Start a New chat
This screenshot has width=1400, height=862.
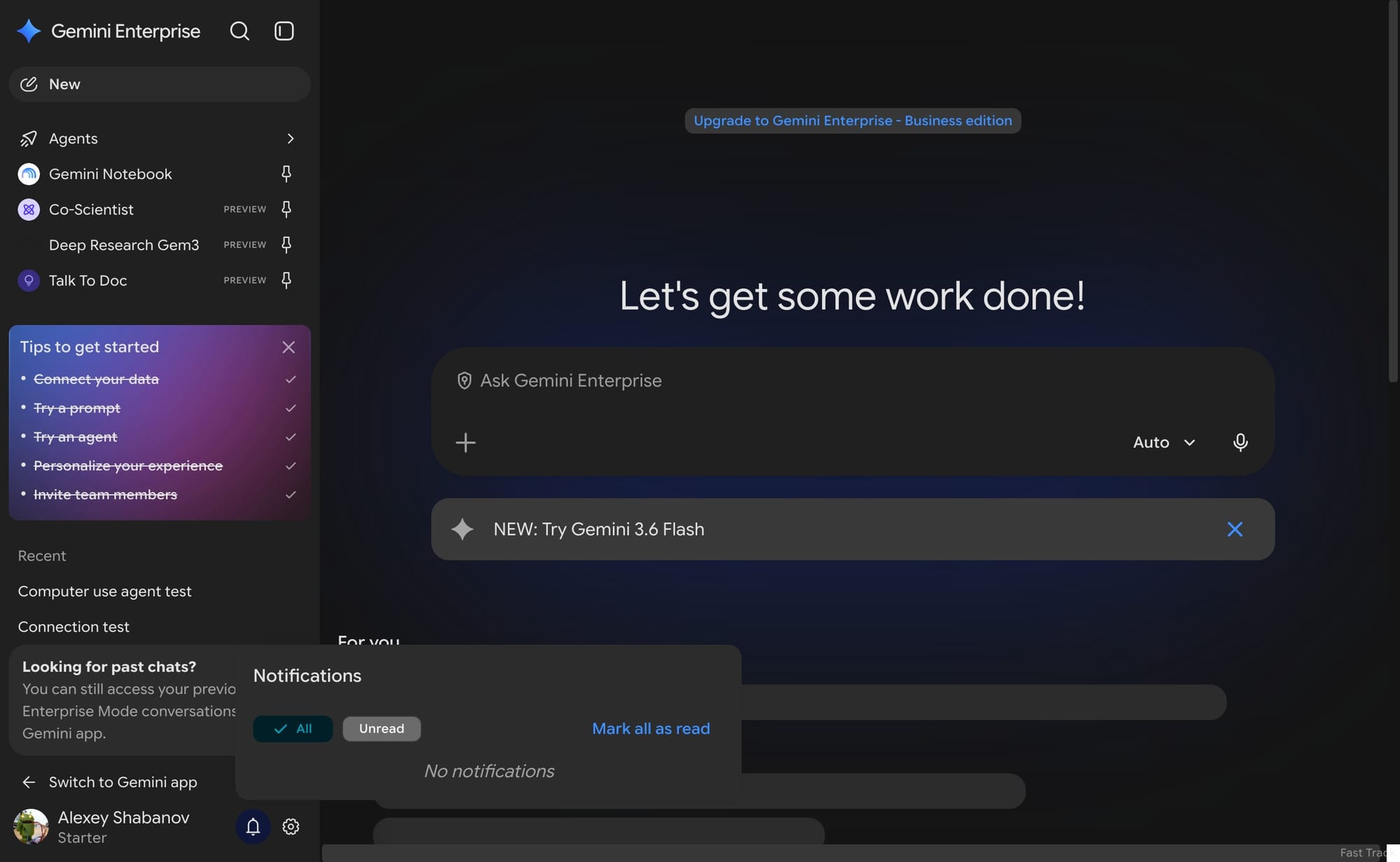160,84
